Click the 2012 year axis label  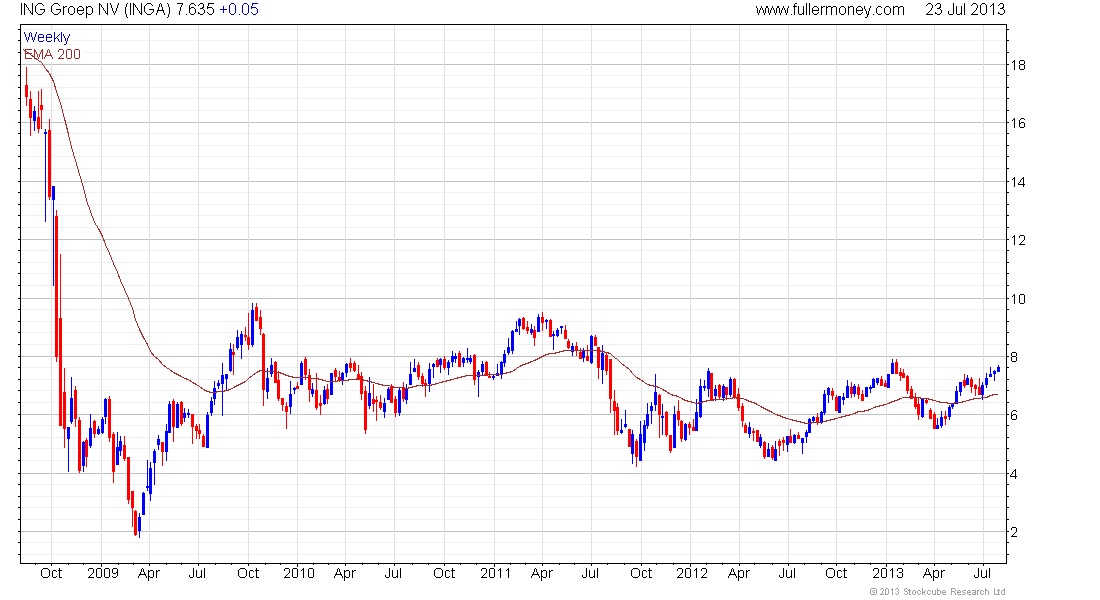point(692,573)
